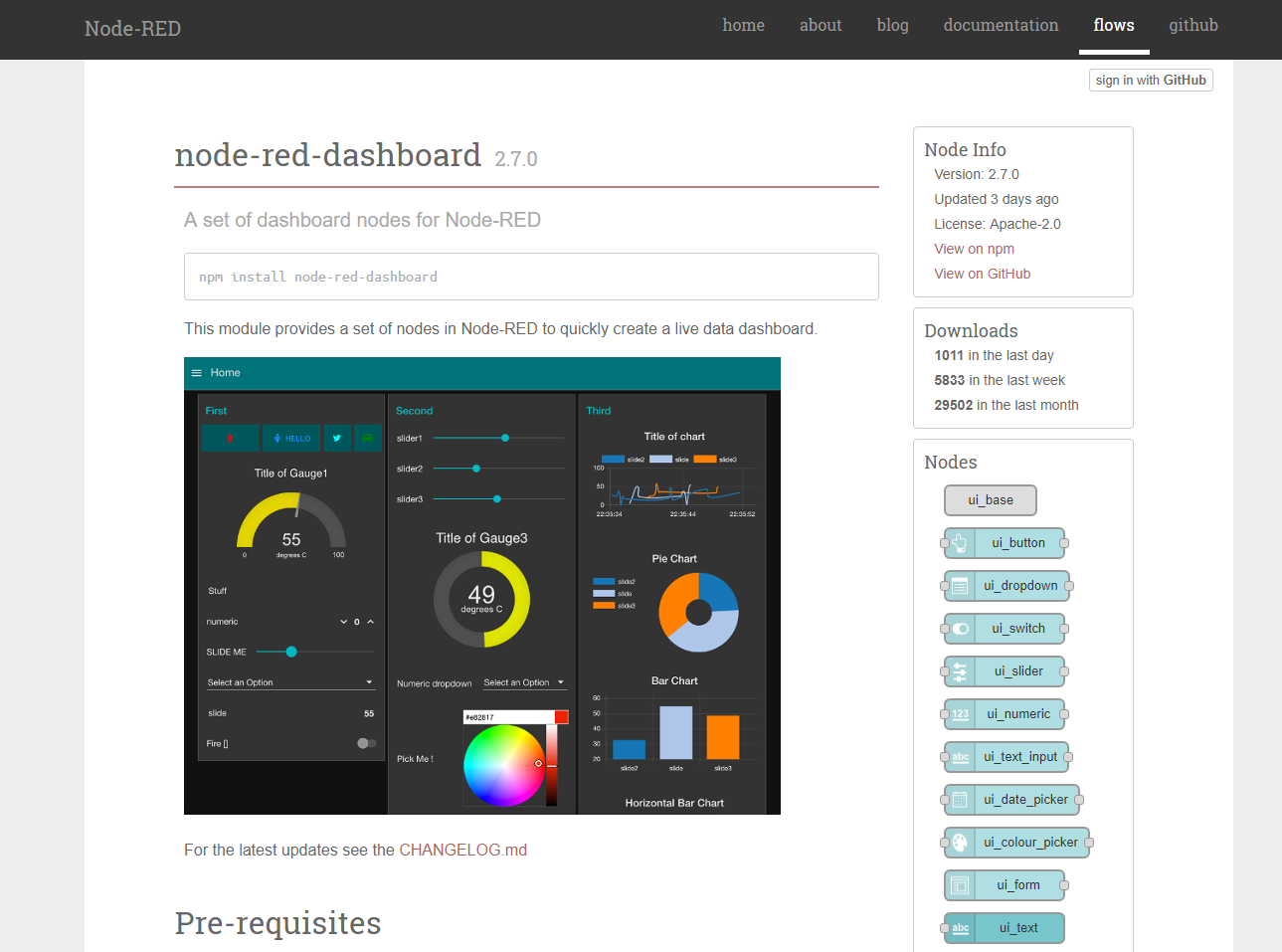Select the ui_form node icon
This screenshot has width=1282, height=952.
click(959, 885)
